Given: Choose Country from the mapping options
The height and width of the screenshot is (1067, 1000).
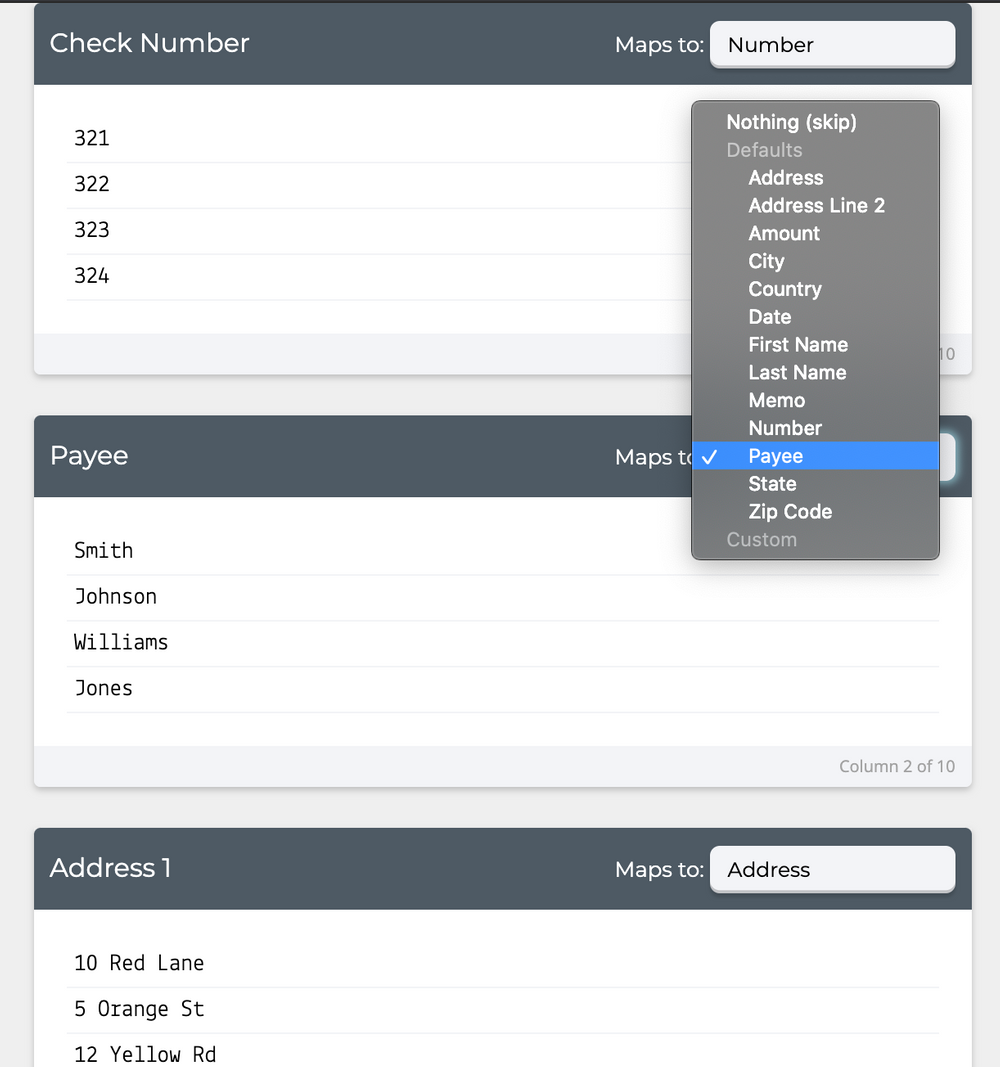Looking at the screenshot, I should (784, 289).
